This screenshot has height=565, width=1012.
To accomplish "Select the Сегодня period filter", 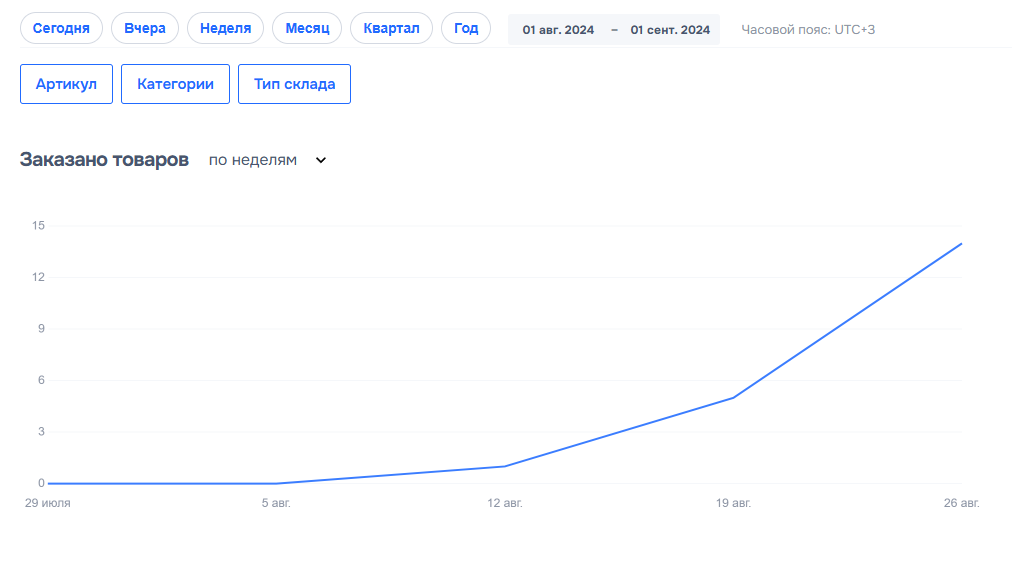I will point(61,28).
